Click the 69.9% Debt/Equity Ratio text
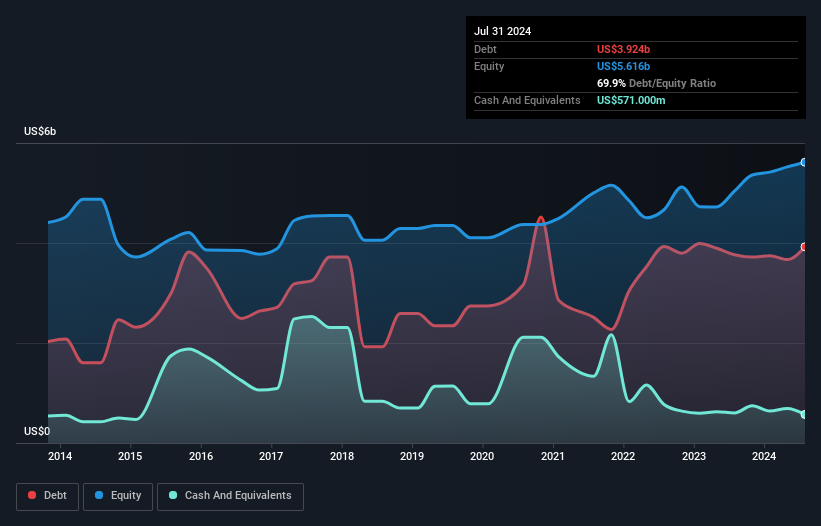 pos(657,83)
